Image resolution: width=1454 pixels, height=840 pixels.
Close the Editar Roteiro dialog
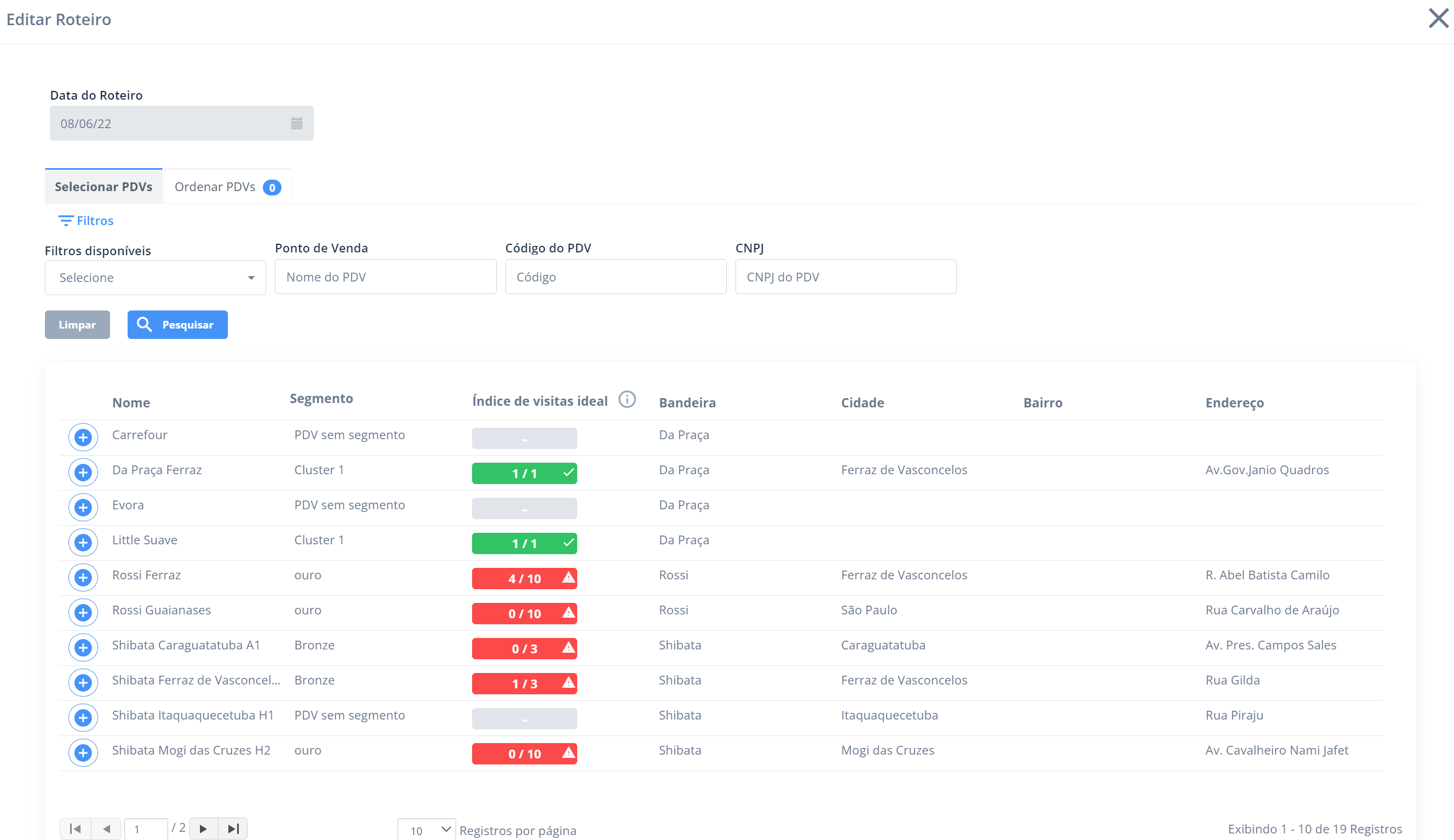tap(1438, 18)
